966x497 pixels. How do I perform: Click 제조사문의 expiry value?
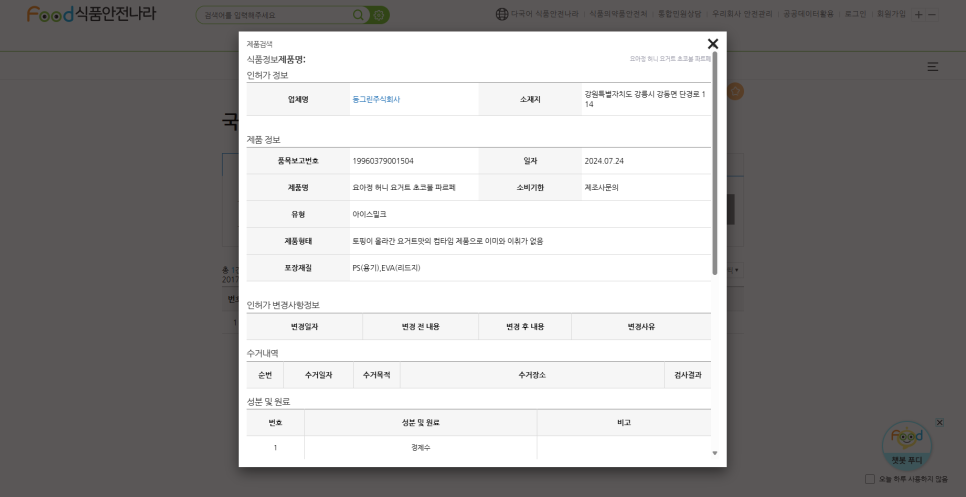click(x=601, y=188)
